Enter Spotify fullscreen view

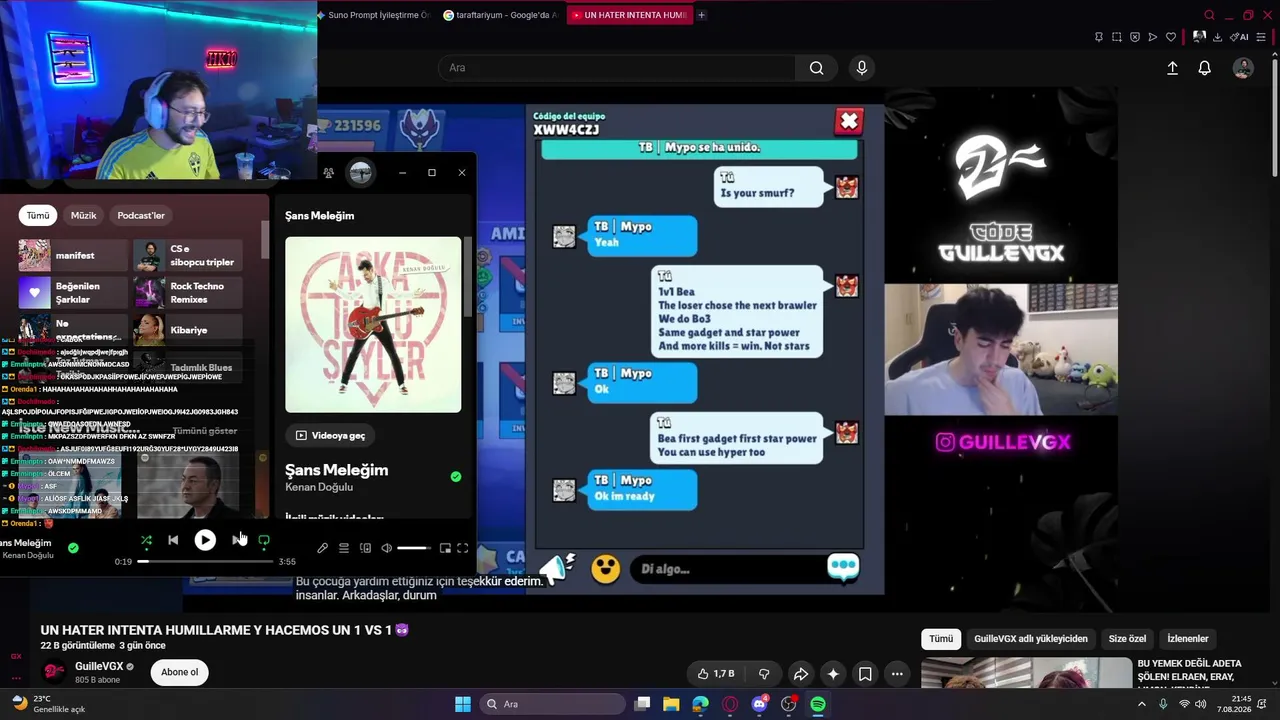coord(462,548)
